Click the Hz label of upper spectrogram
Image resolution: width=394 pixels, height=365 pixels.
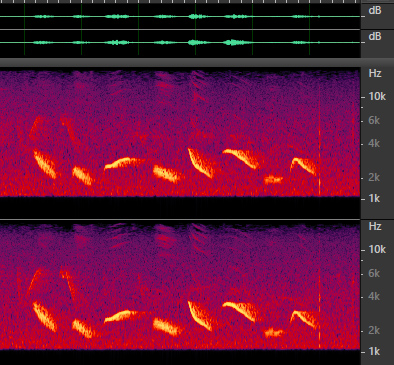375,73
